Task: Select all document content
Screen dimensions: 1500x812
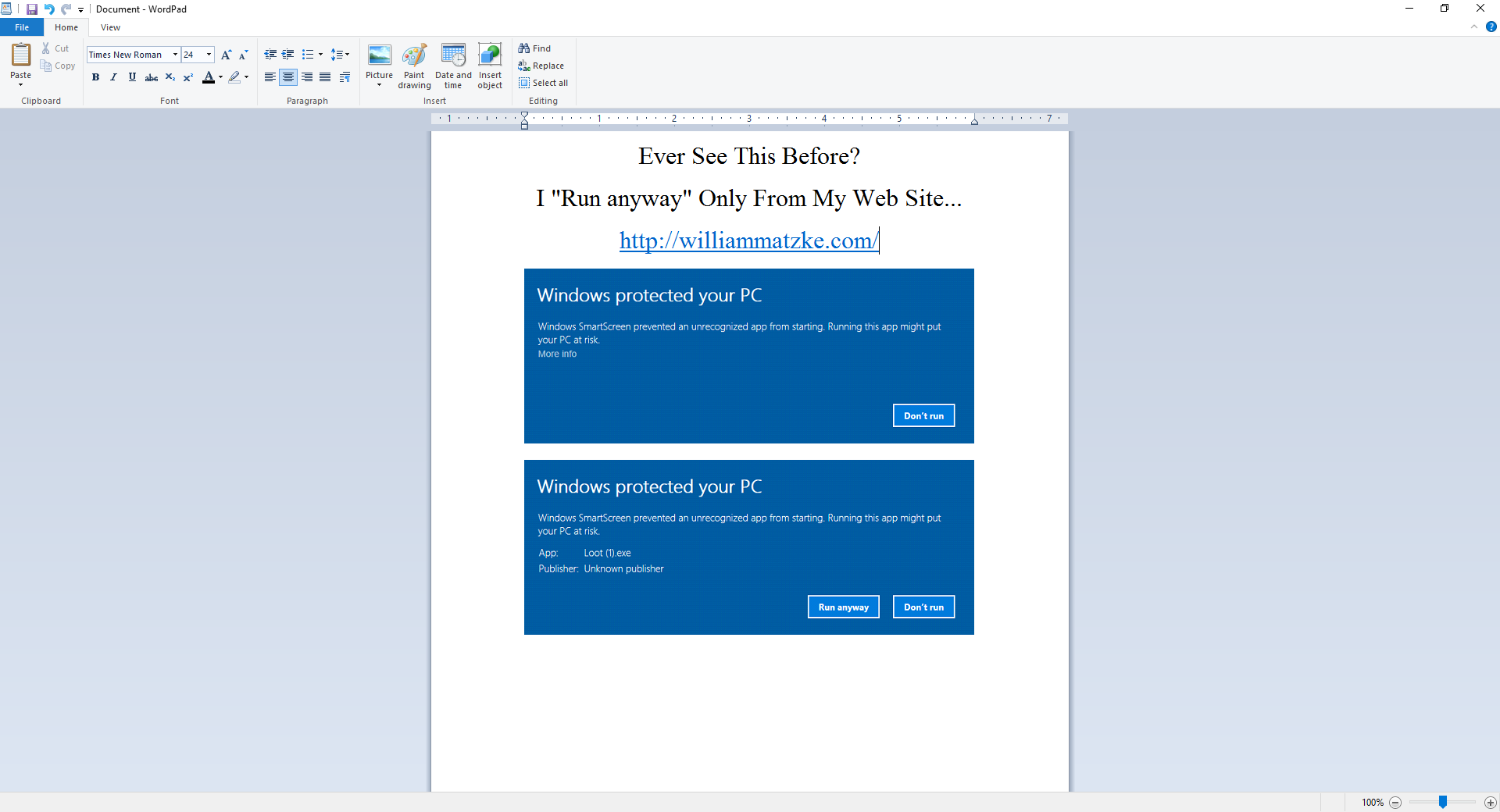Action: (x=544, y=83)
